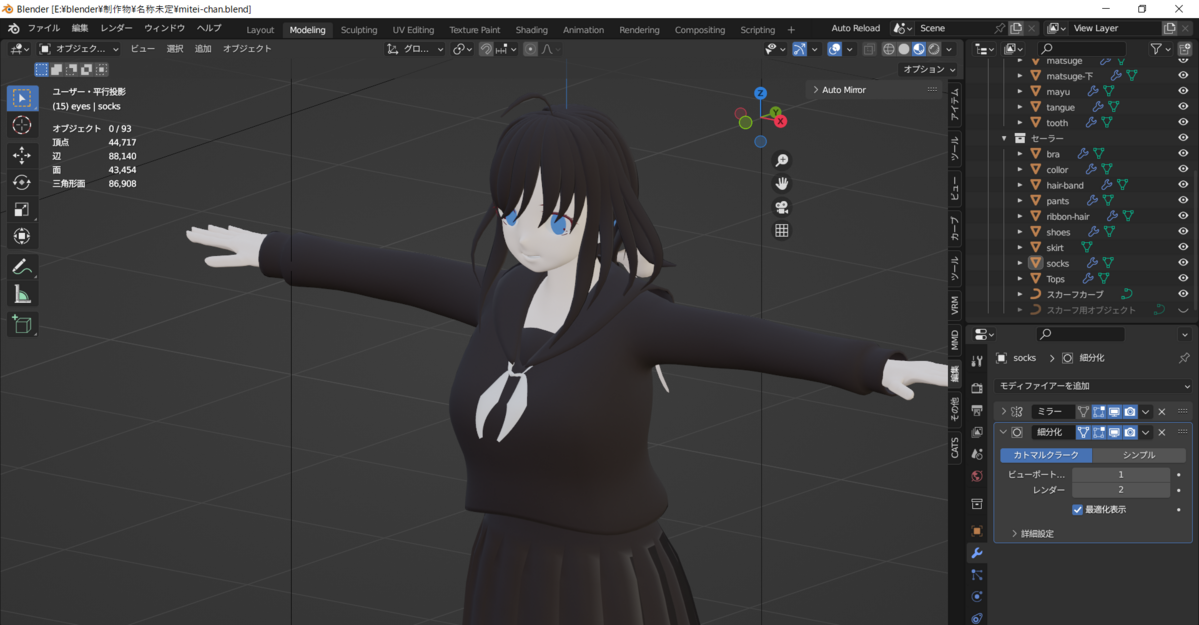Adjust the レンダー subdivision level field
The height and width of the screenshot is (625, 1199).
pos(1120,490)
